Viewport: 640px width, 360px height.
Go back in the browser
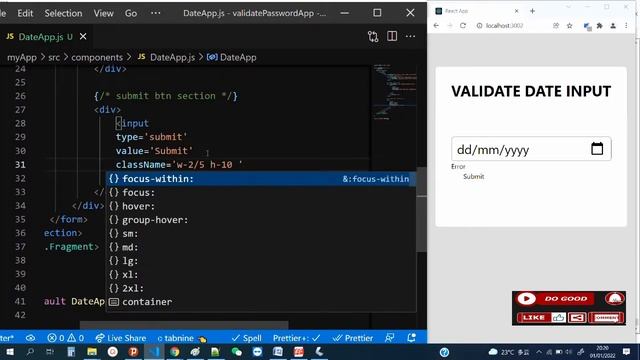[436, 25]
